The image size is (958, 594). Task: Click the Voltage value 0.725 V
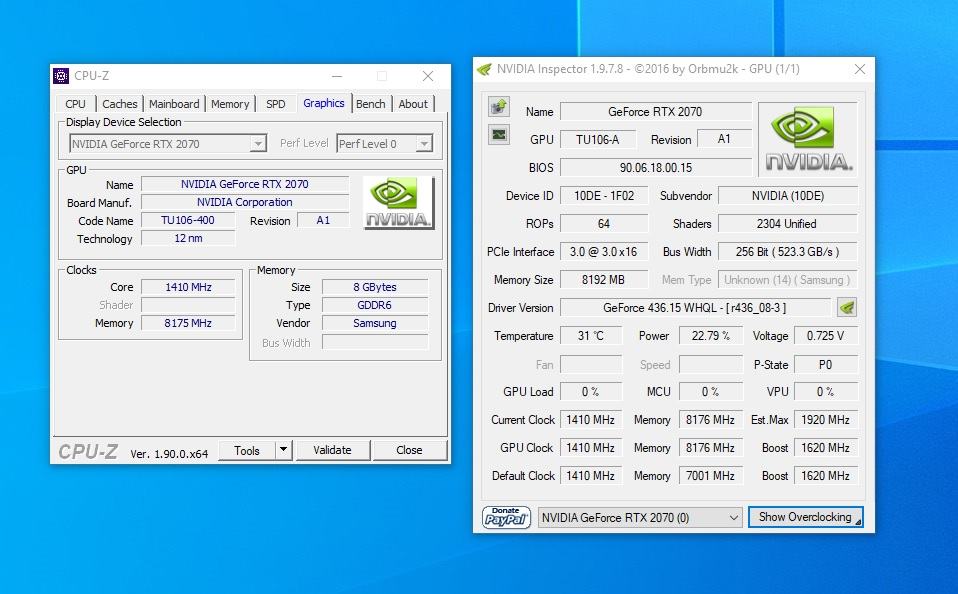pyautogui.click(x=825, y=336)
